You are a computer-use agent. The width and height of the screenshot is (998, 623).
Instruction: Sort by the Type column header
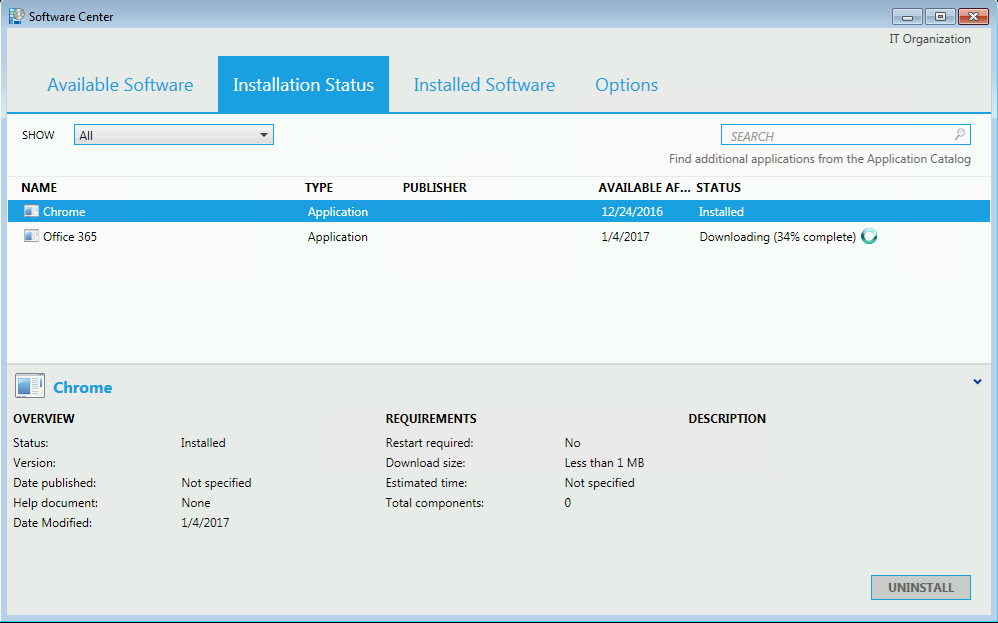tap(319, 188)
